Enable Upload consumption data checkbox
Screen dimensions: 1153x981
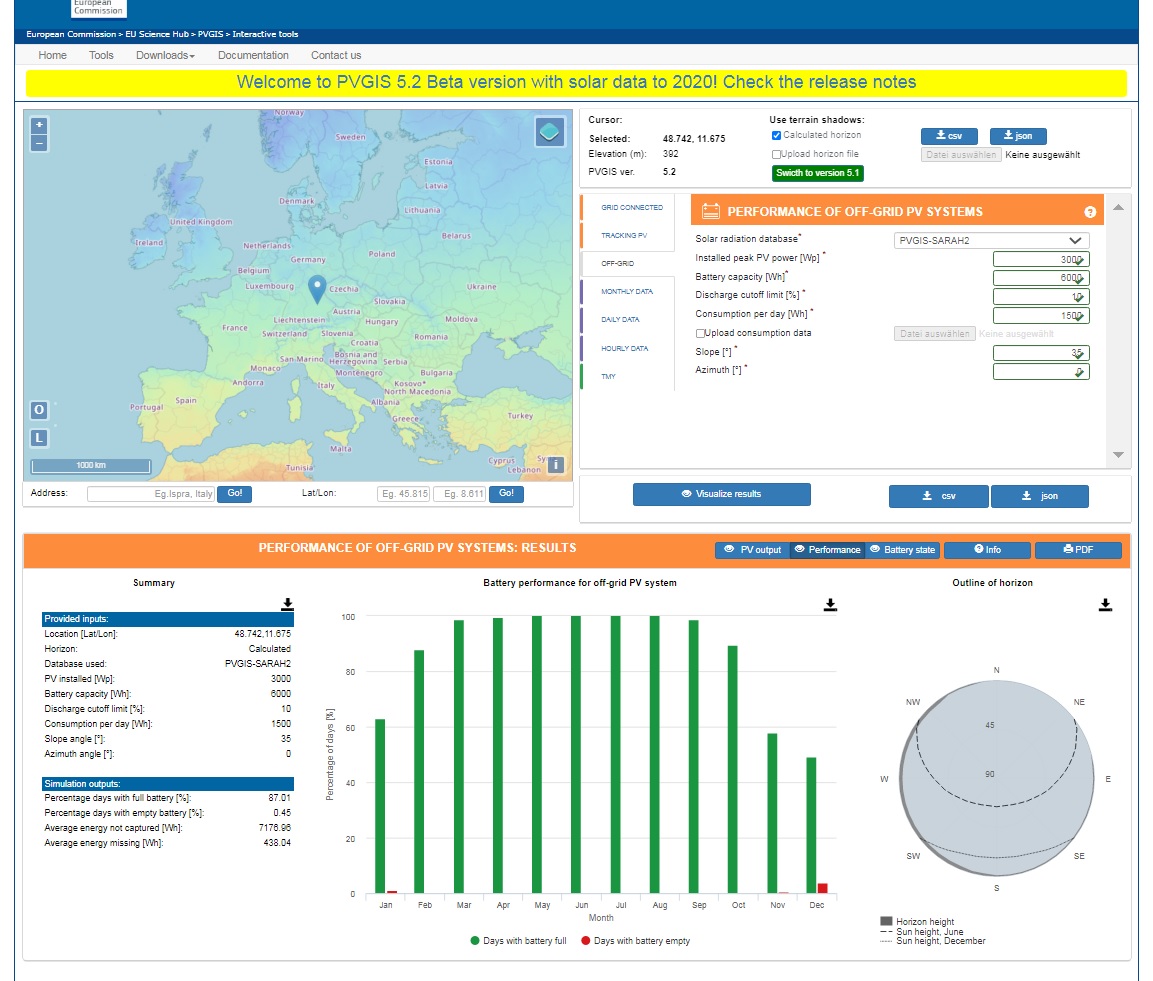(700, 333)
